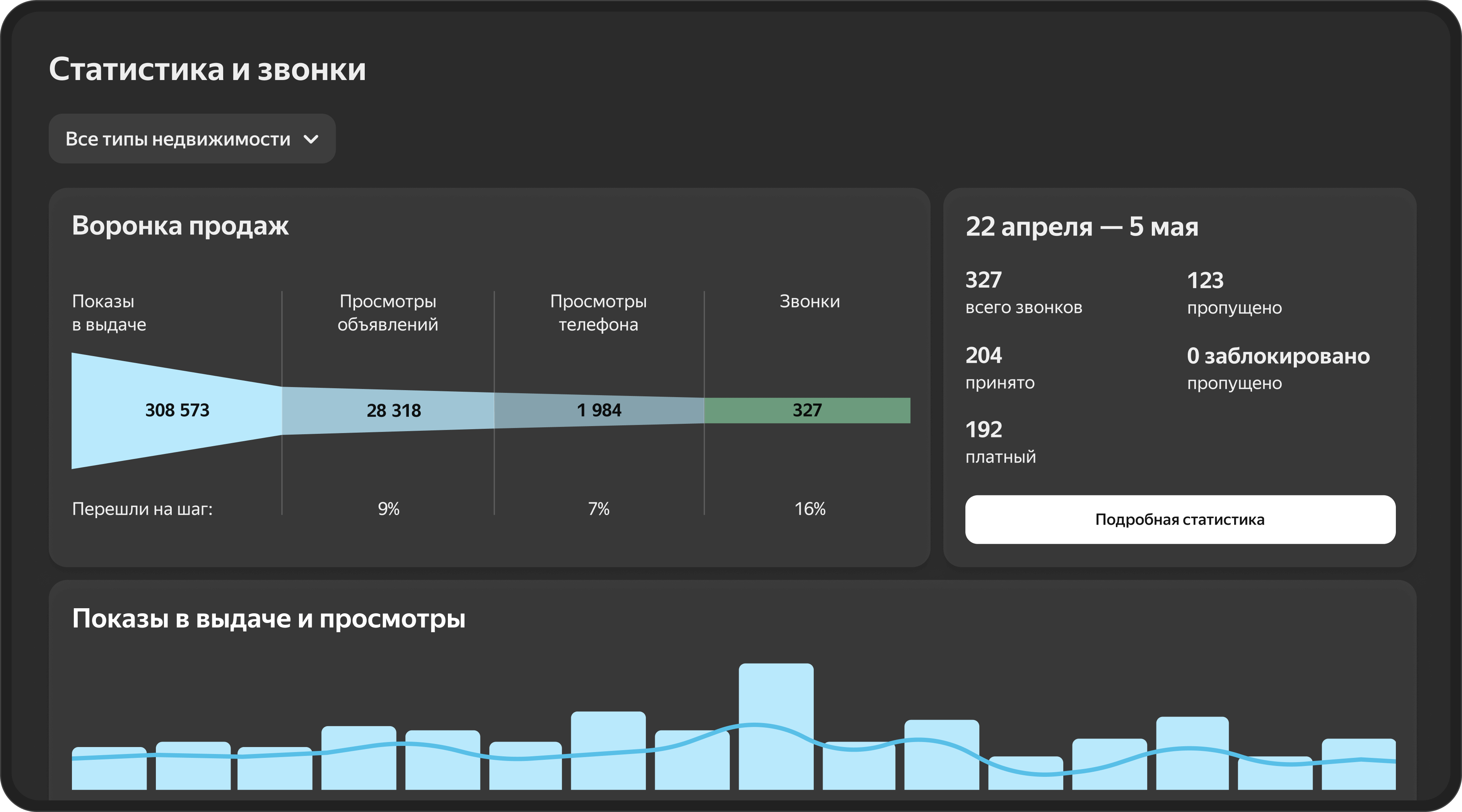Click the 204 accepted calls figure
Viewport: 1462px width, 812px height.
(984, 355)
